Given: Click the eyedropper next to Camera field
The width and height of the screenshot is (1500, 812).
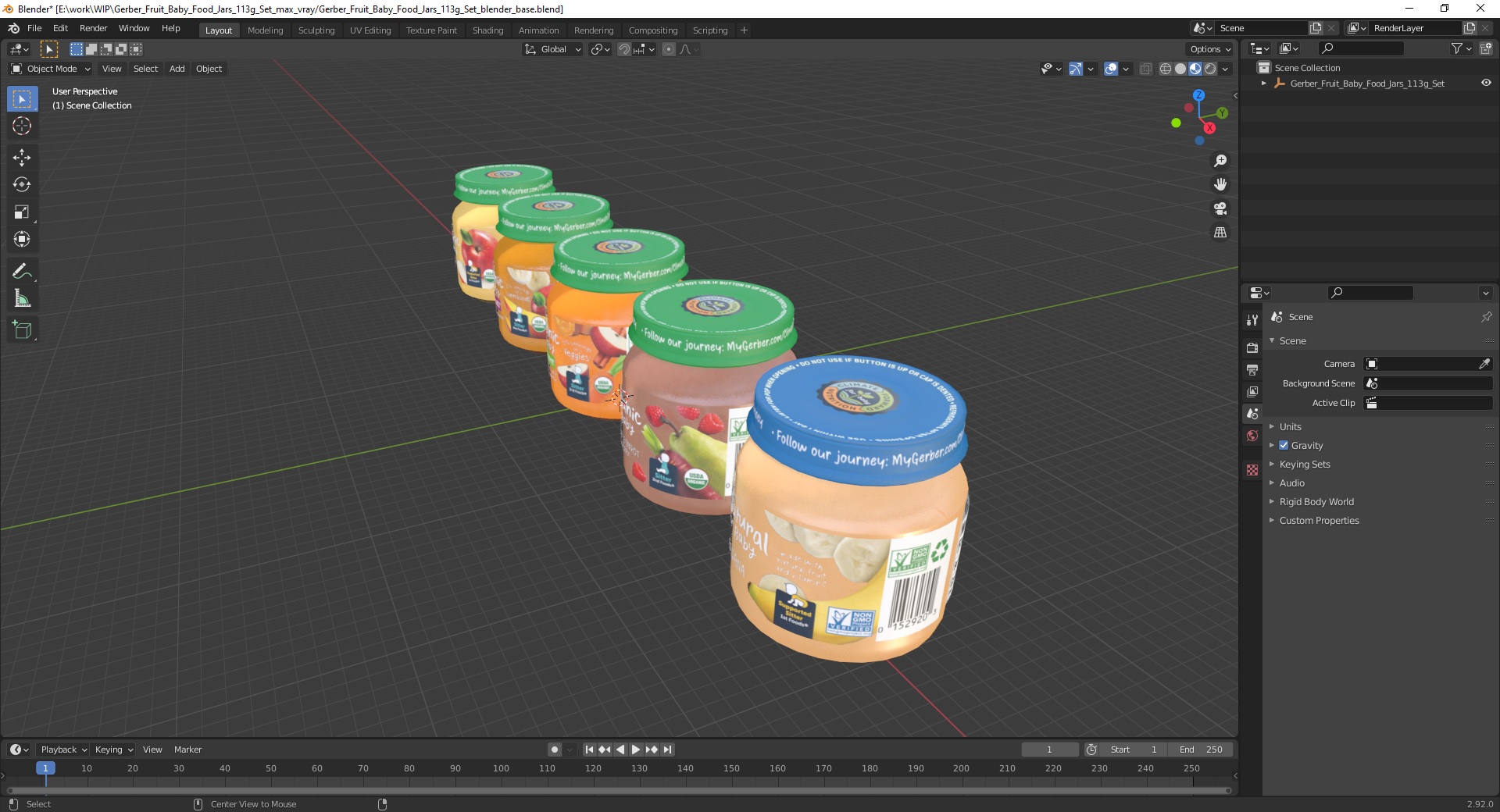Looking at the screenshot, I should coord(1484,364).
